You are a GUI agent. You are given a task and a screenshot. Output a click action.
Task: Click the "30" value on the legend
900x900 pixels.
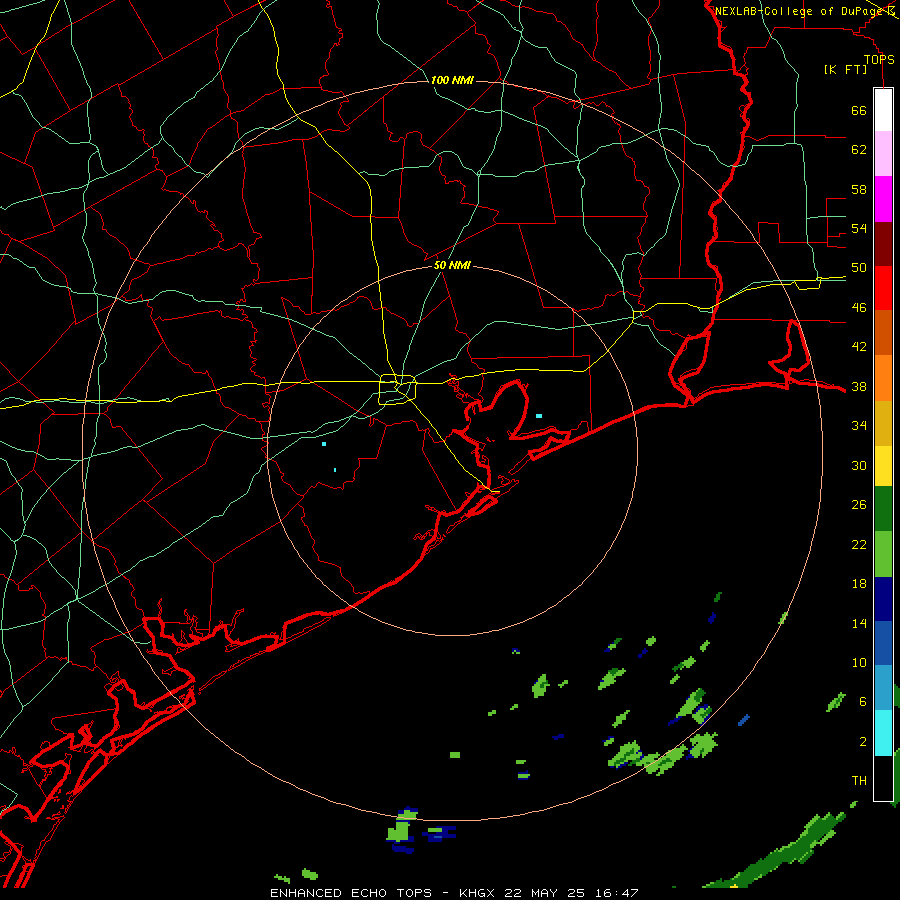(x=859, y=465)
